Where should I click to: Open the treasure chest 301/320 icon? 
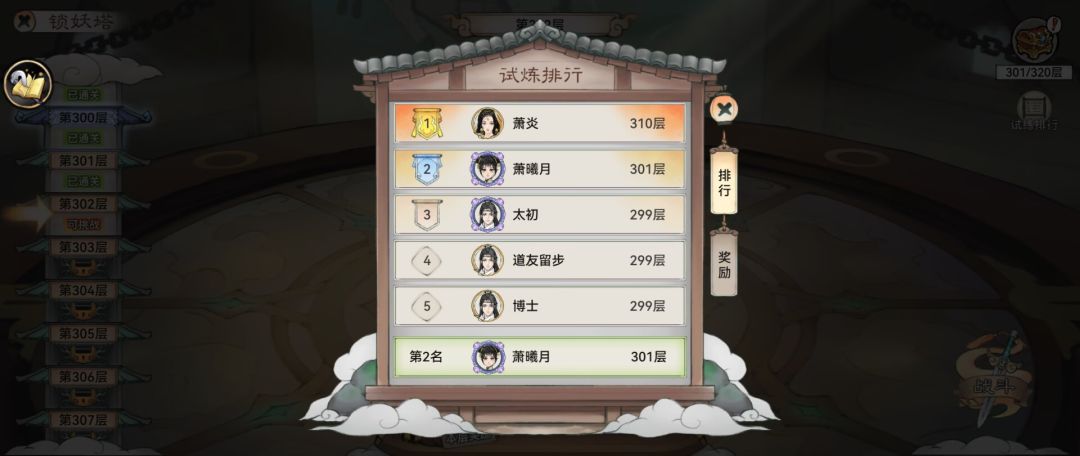pos(1034,41)
